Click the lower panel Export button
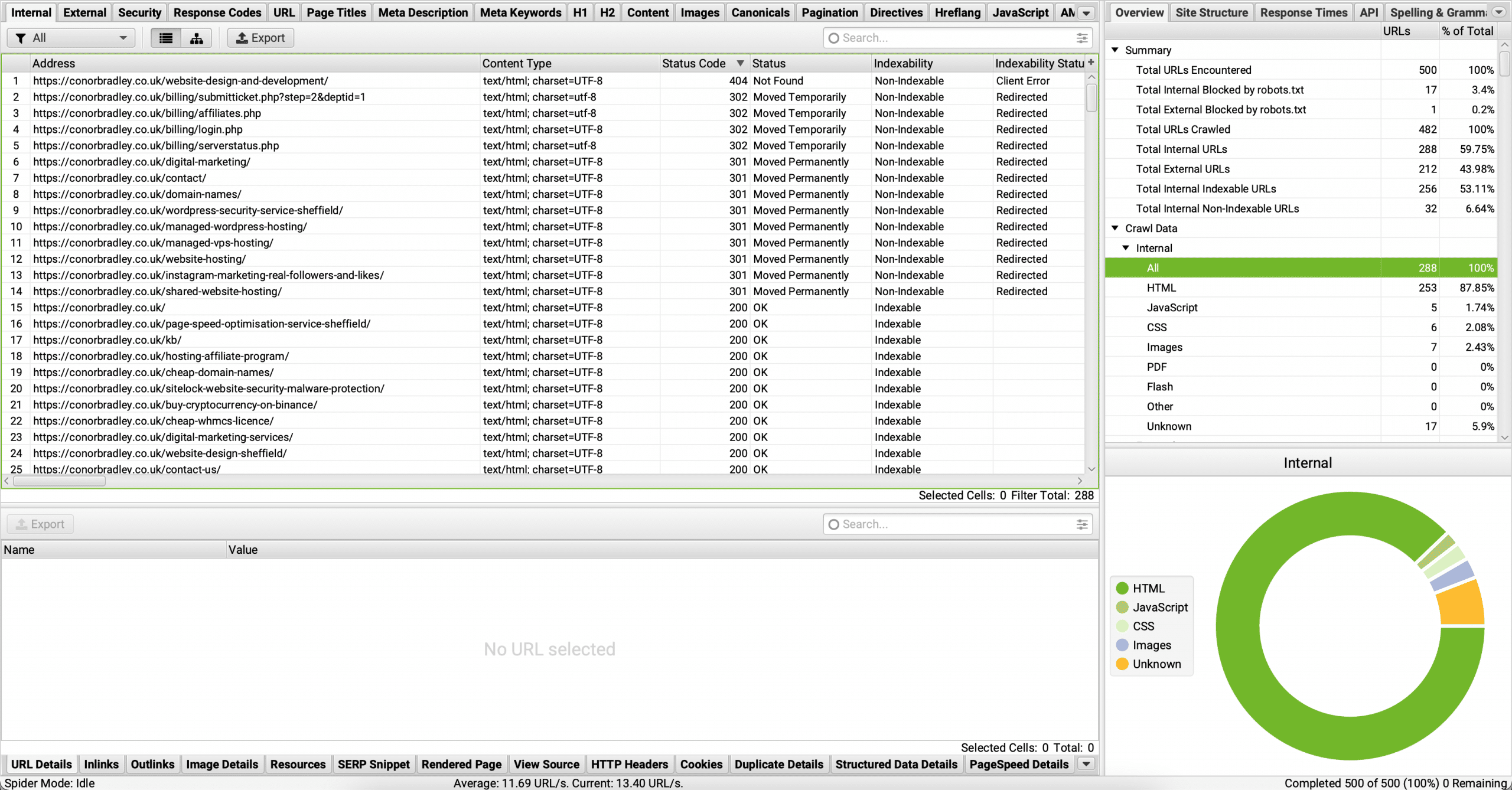The width and height of the screenshot is (1512, 790). [40, 524]
